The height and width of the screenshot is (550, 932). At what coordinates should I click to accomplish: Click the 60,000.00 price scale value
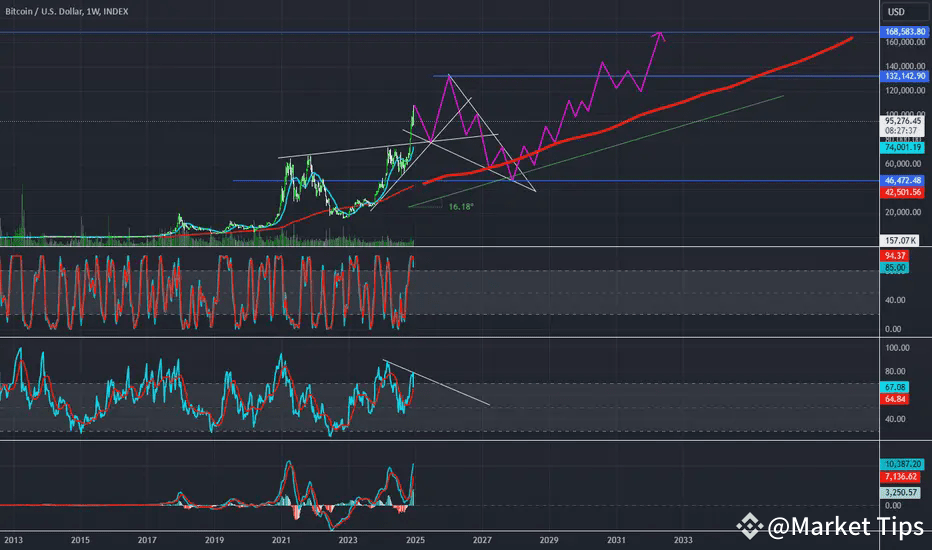tap(902, 164)
